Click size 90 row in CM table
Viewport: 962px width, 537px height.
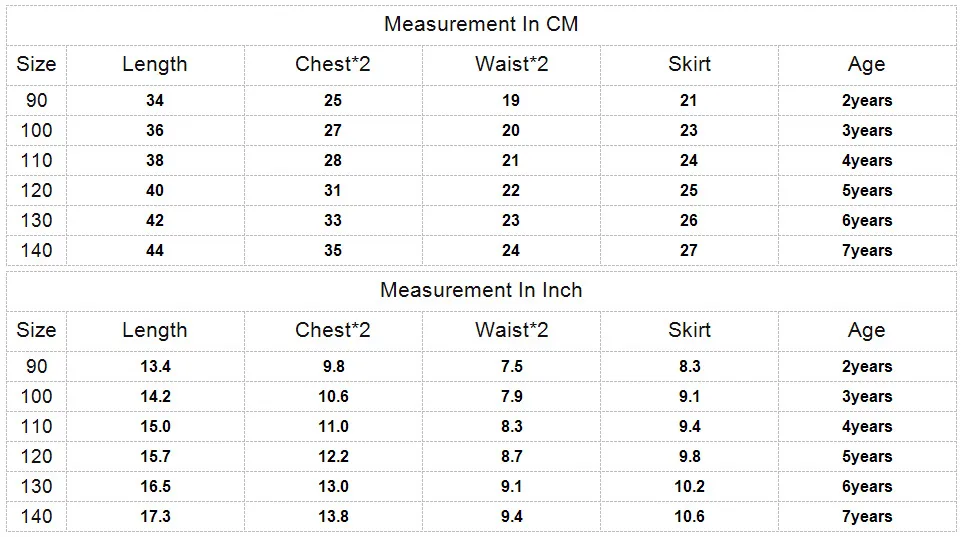pyautogui.click(x=481, y=100)
